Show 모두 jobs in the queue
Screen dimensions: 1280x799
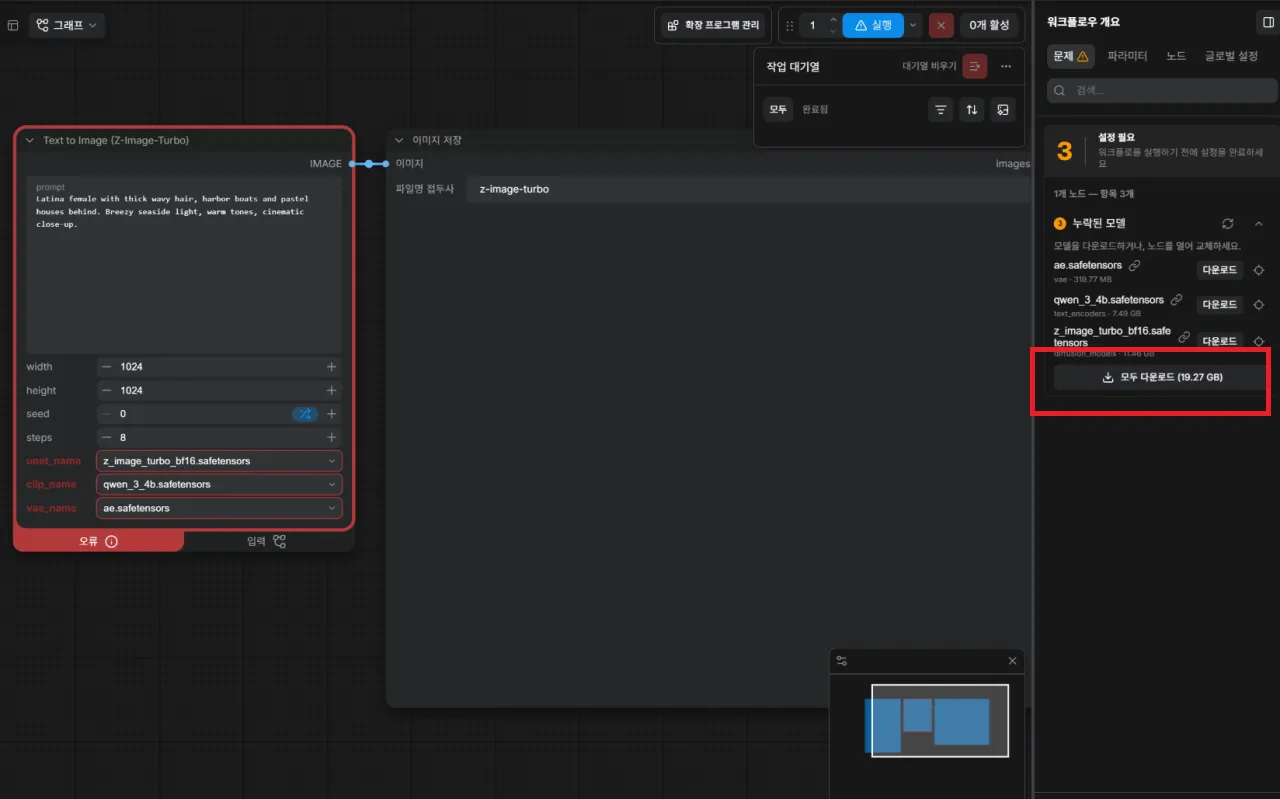click(778, 109)
